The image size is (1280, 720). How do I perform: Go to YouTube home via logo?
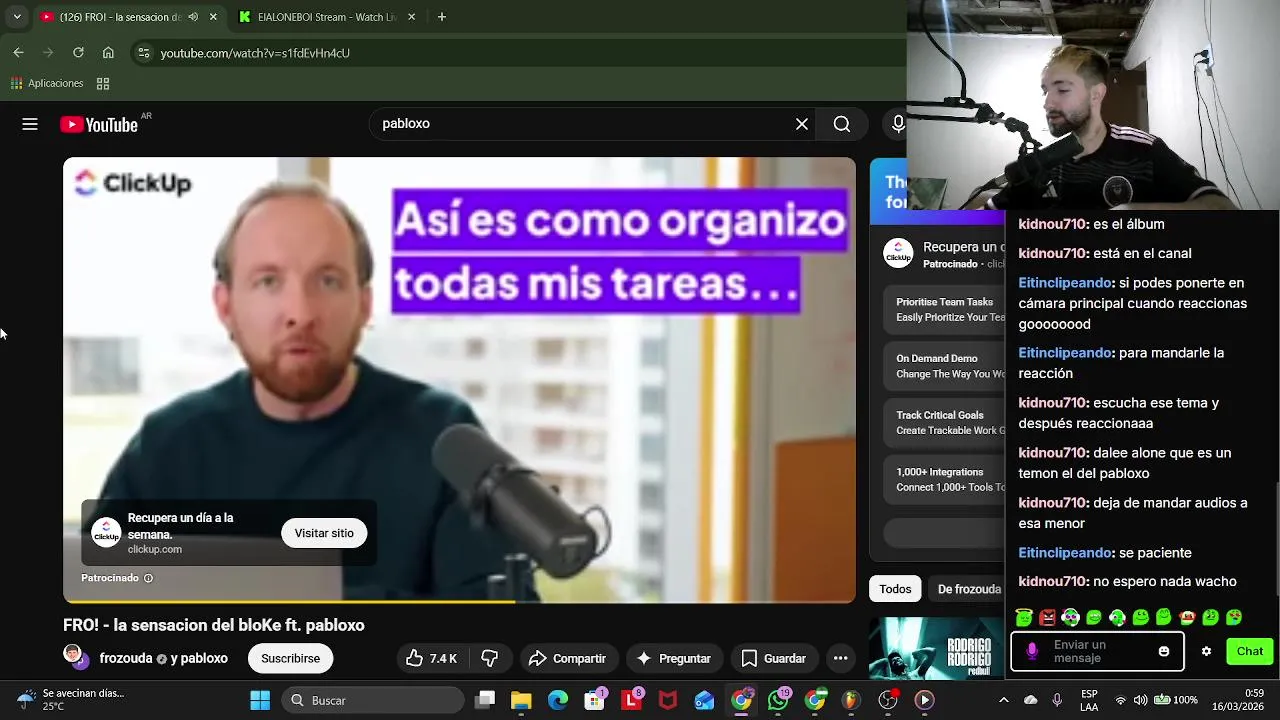pyautogui.click(x=99, y=124)
